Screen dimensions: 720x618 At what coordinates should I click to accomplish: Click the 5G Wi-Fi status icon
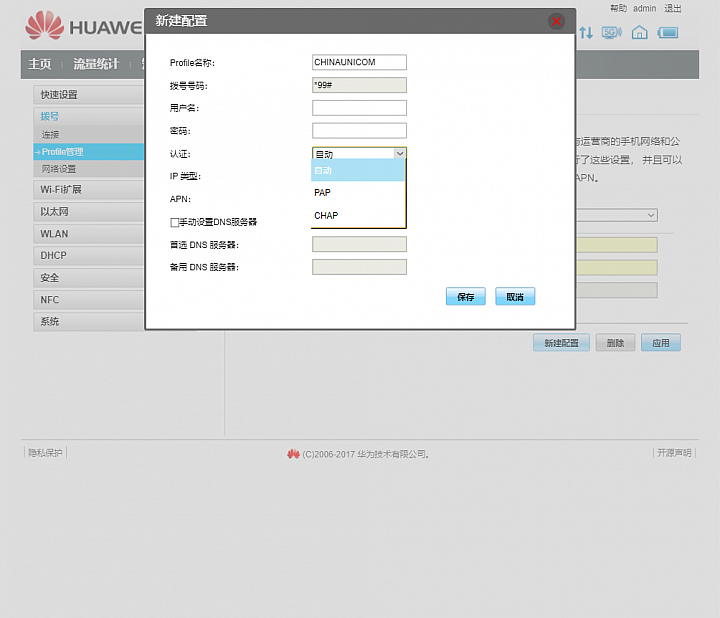click(612, 33)
